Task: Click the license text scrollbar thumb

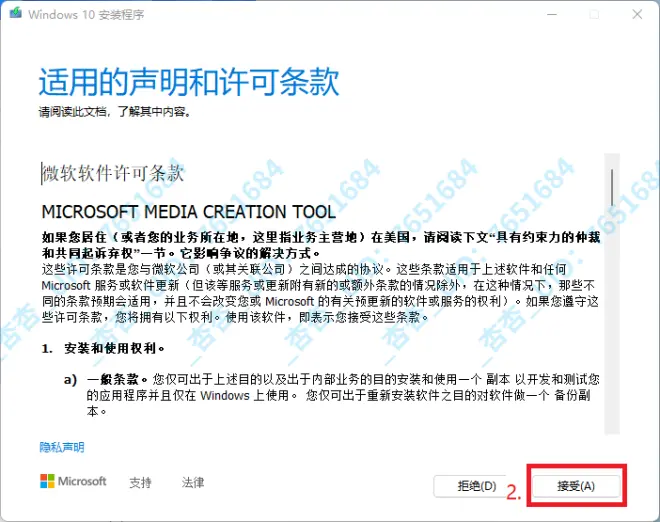Action: click(612, 188)
